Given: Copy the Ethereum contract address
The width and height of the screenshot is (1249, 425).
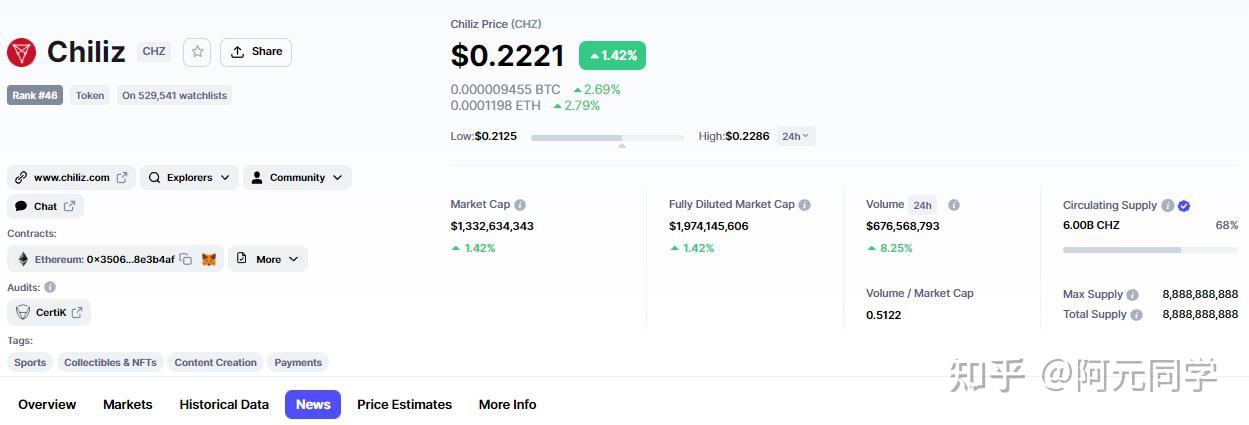Looking at the screenshot, I should (x=186, y=259).
